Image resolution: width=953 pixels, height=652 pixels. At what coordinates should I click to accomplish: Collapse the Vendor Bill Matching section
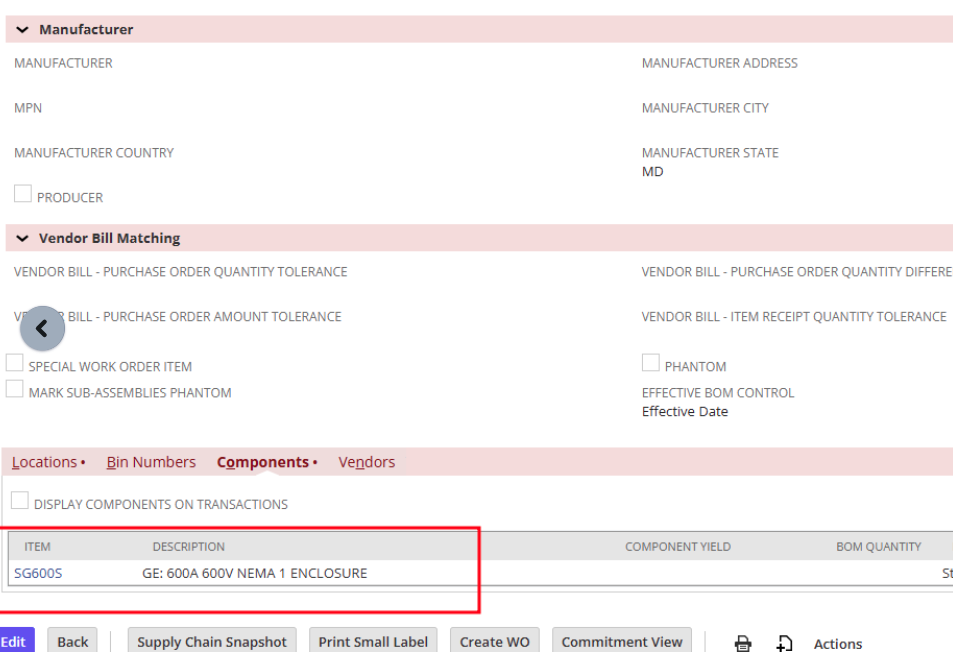pos(23,239)
